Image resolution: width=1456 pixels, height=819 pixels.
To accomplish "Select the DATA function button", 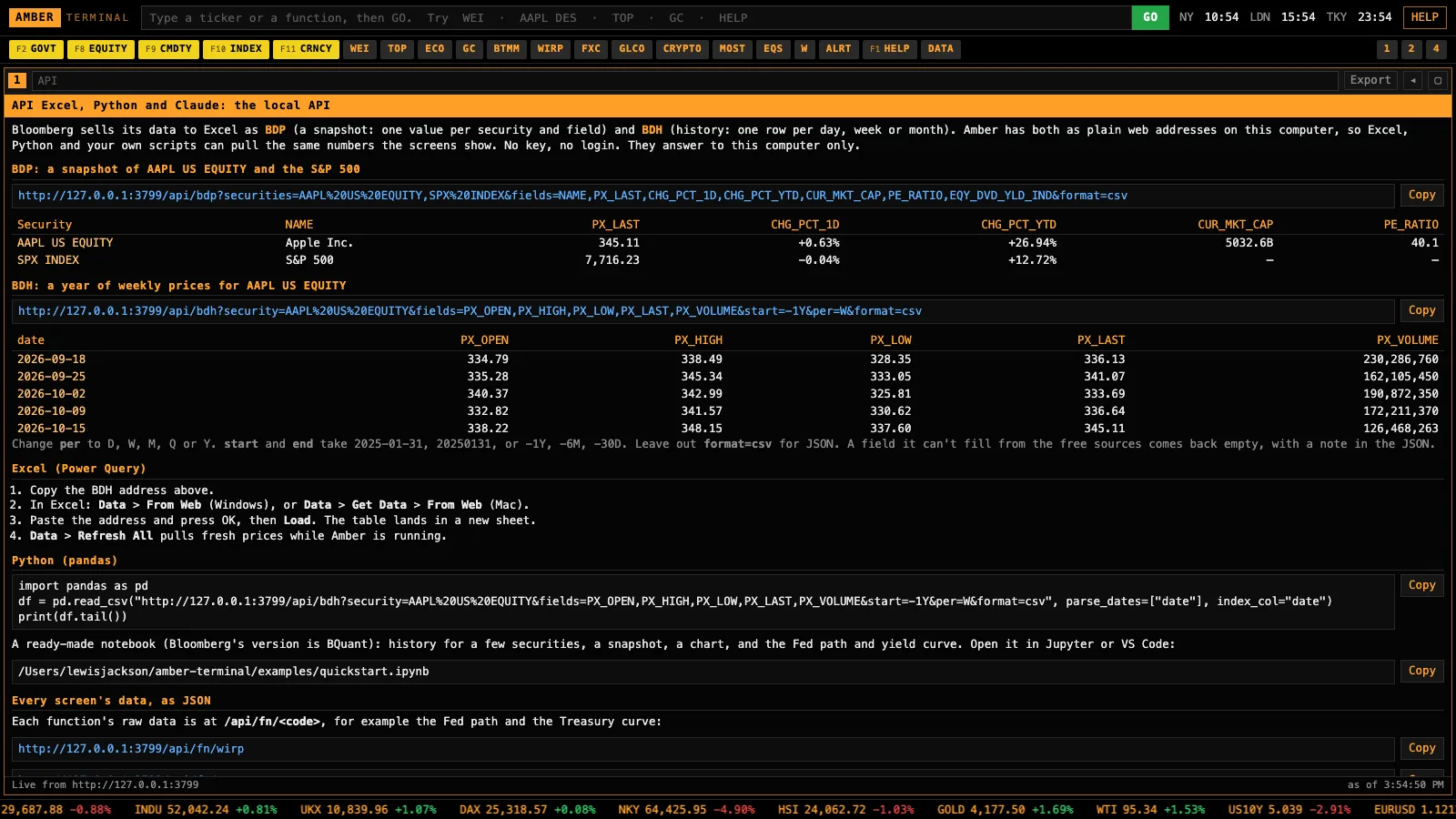I will tap(941, 49).
